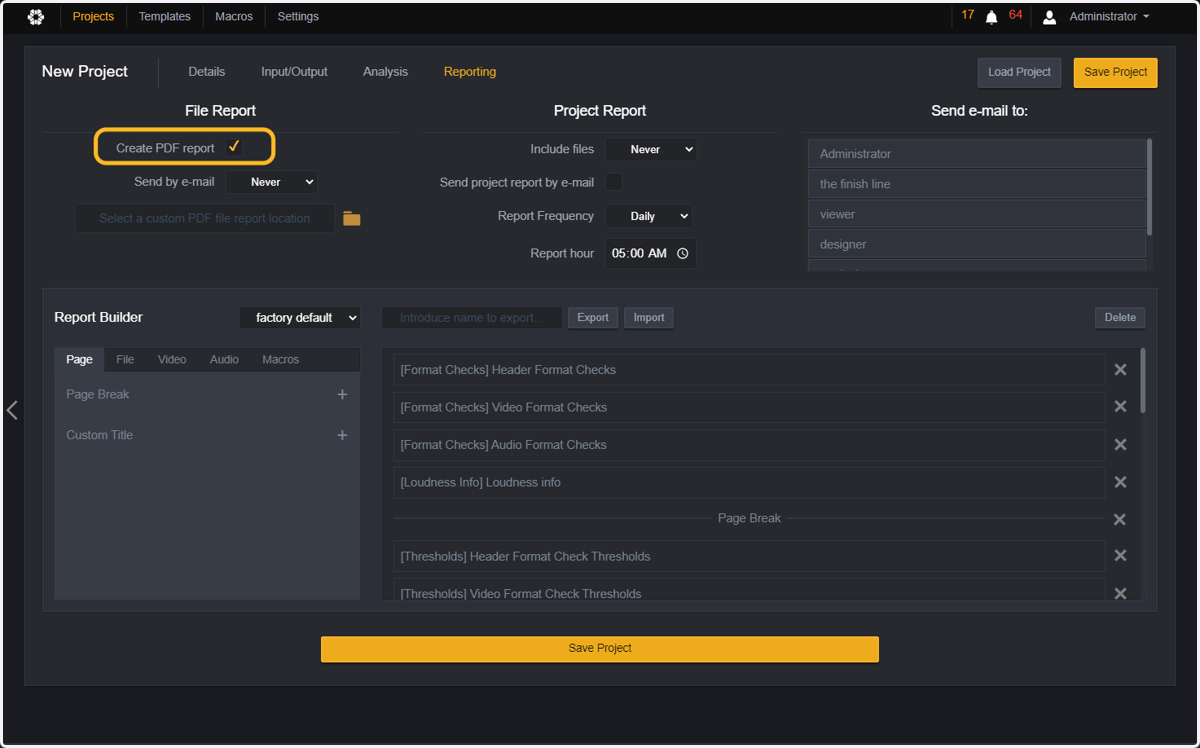The width and height of the screenshot is (1200, 748).
Task: Focus the export name input field
Action: 472,318
